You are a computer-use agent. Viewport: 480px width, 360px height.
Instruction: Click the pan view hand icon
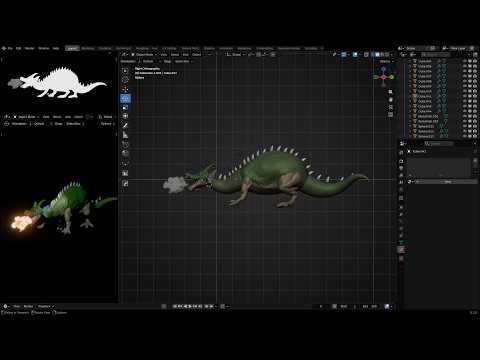coord(391,100)
